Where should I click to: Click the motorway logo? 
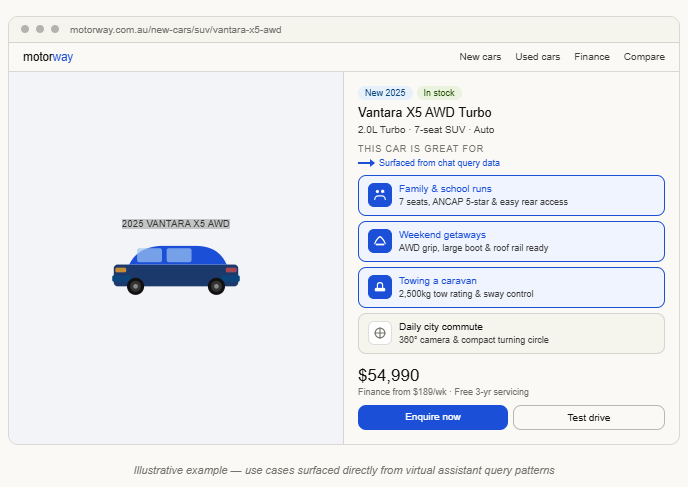click(48, 57)
